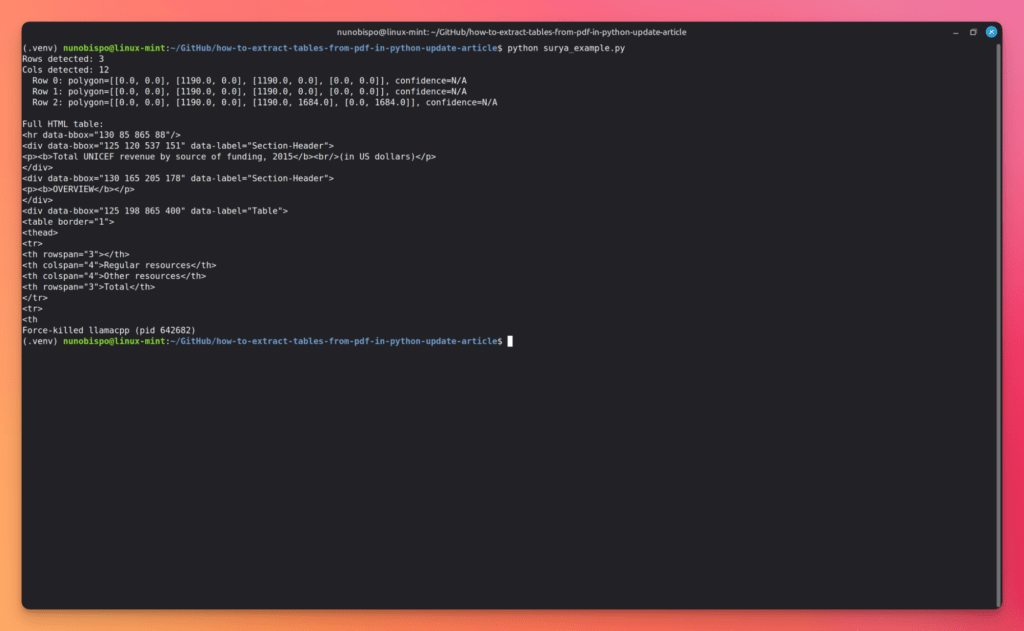The width and height of the screenshot is (1024, 631).
Task: Click the div data-bbox '125 120 537 151' line
Action: (x=178, y=146)
